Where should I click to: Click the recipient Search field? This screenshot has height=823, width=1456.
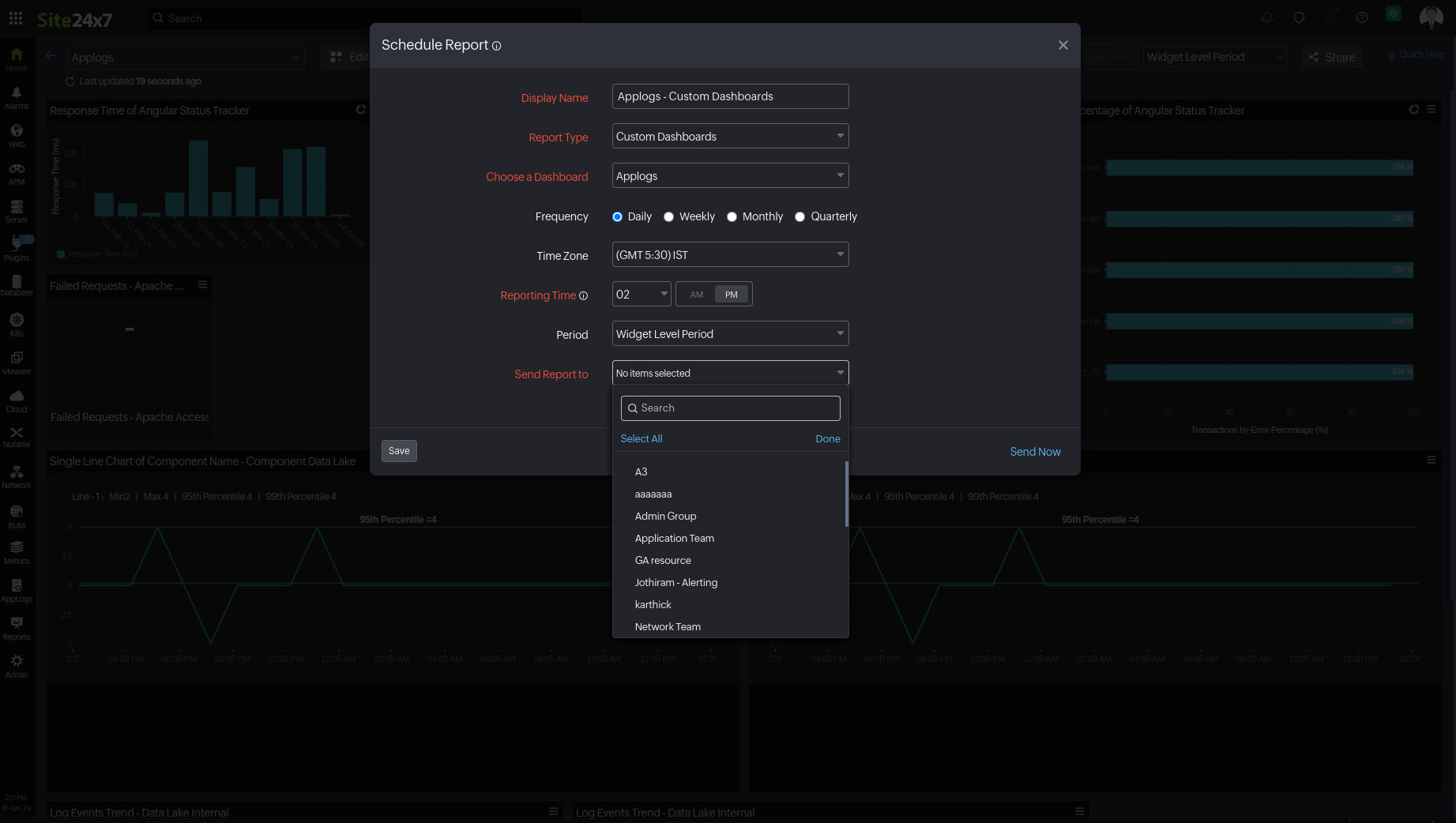(x=731, y=408)
